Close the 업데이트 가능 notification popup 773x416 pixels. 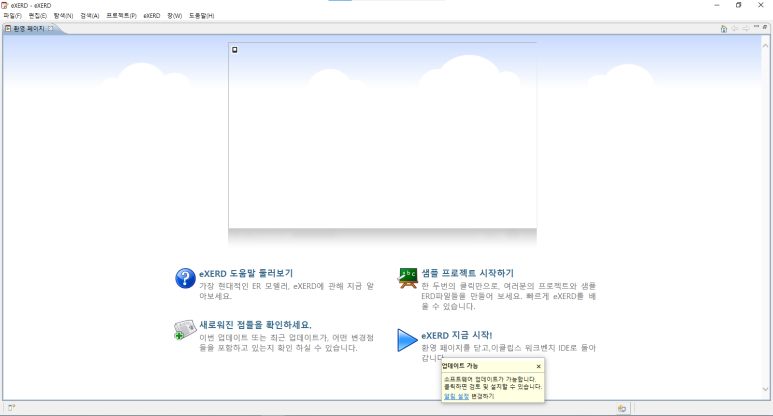pos(538,366)
